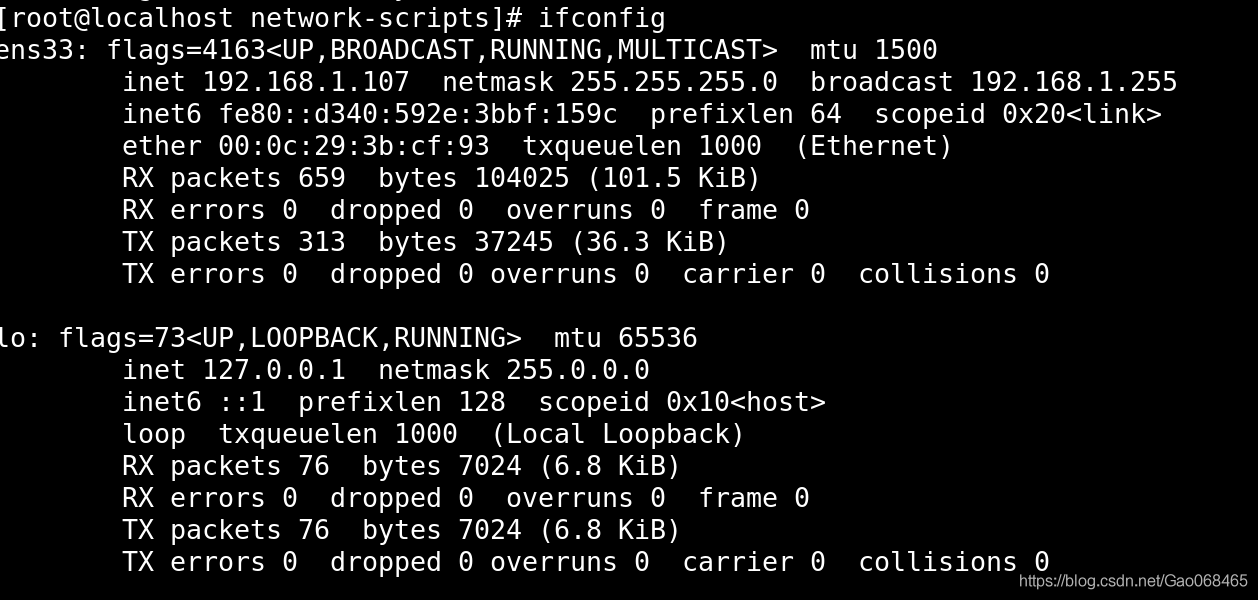The height and width of the screenshot is (600, 1258).
Task: Click the (Ethernet) label
Action: click(x=874, y=146)
